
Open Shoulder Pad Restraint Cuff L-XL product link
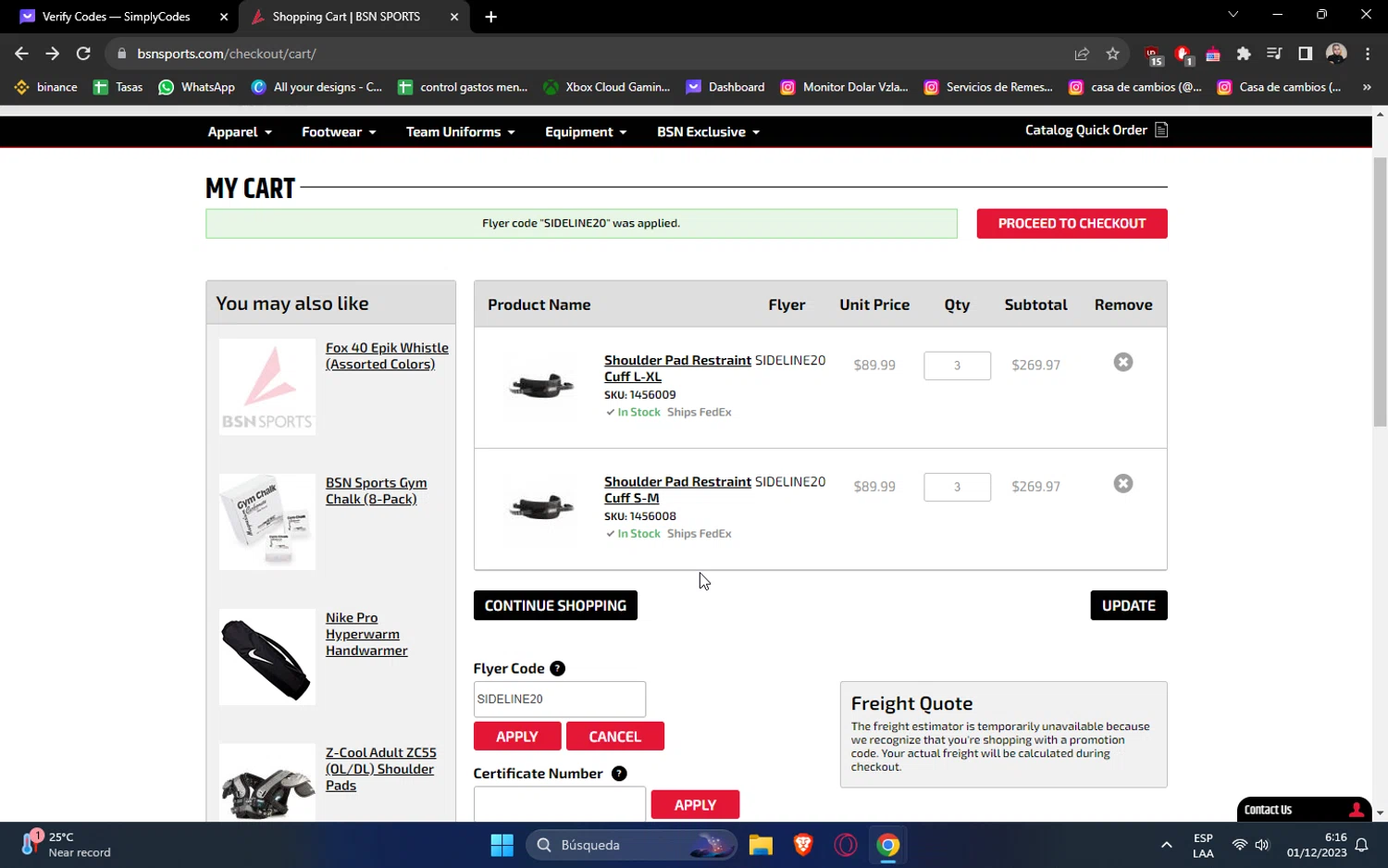pos(677,368)
